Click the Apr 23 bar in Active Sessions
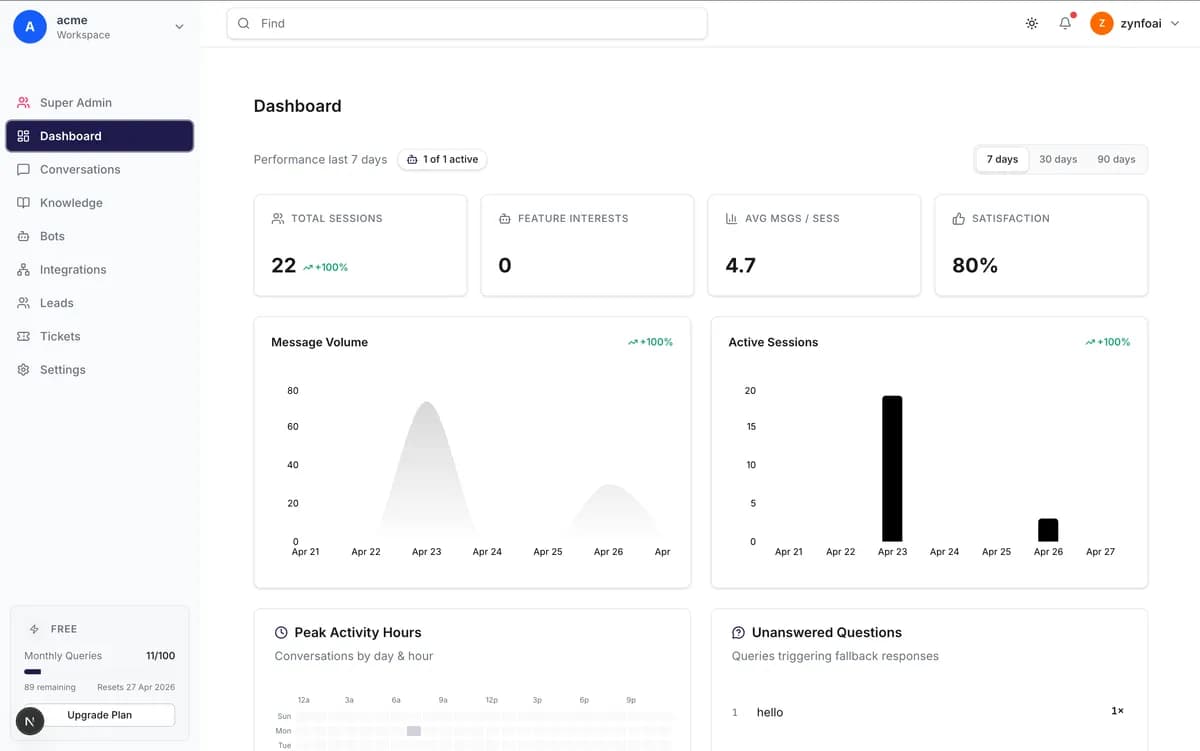Viewport: 1200px width, 751px height. click(x=892, y=469)
